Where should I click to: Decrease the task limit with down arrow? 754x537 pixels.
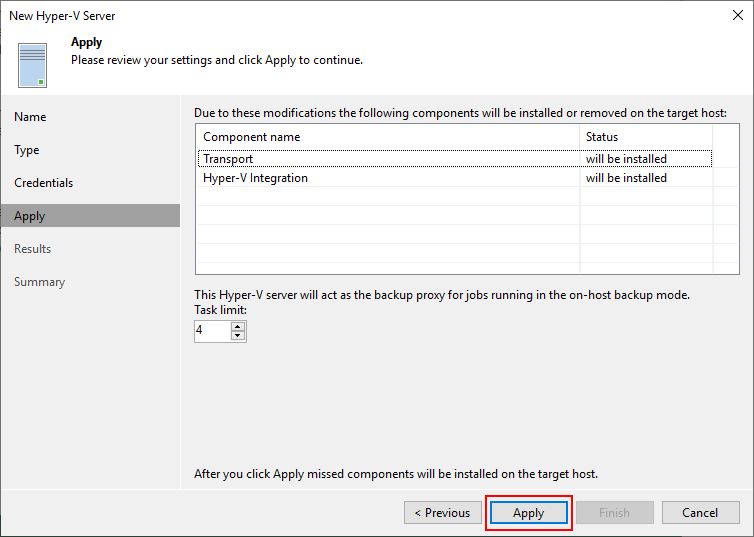(x=238, y=336)
